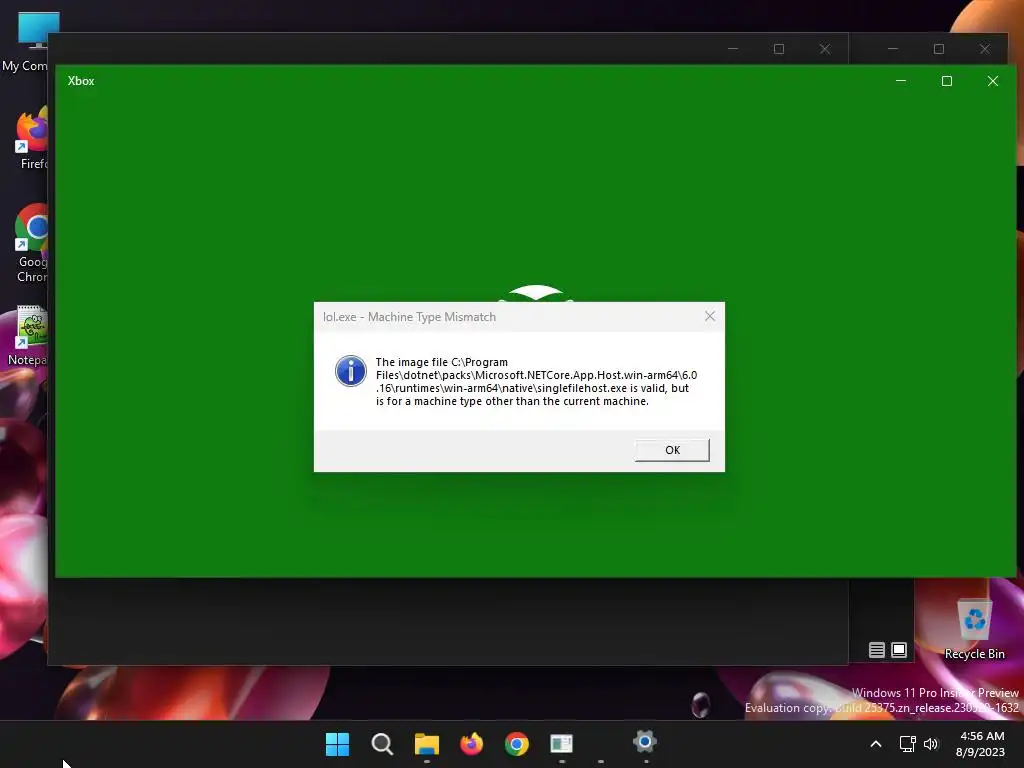Close the lol.exe error dialog
1024x768 pixels.
click(x=710, y=317)
